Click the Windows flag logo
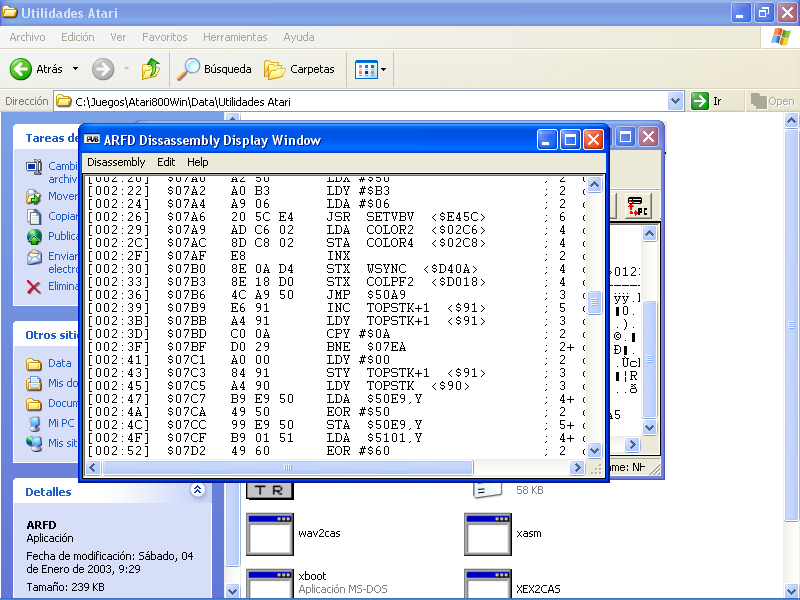This screenshot has width=800, height=600. tap(780, 37)
